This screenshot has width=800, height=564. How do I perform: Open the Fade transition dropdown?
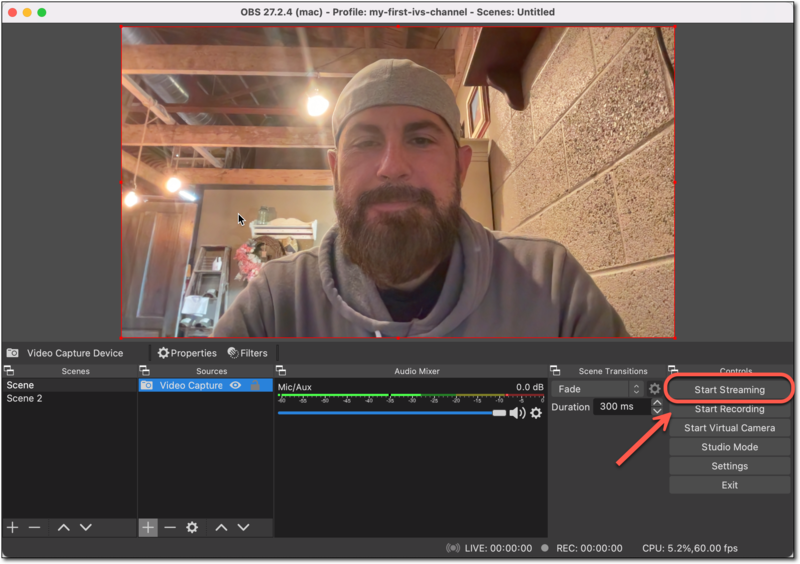[598, 389]
